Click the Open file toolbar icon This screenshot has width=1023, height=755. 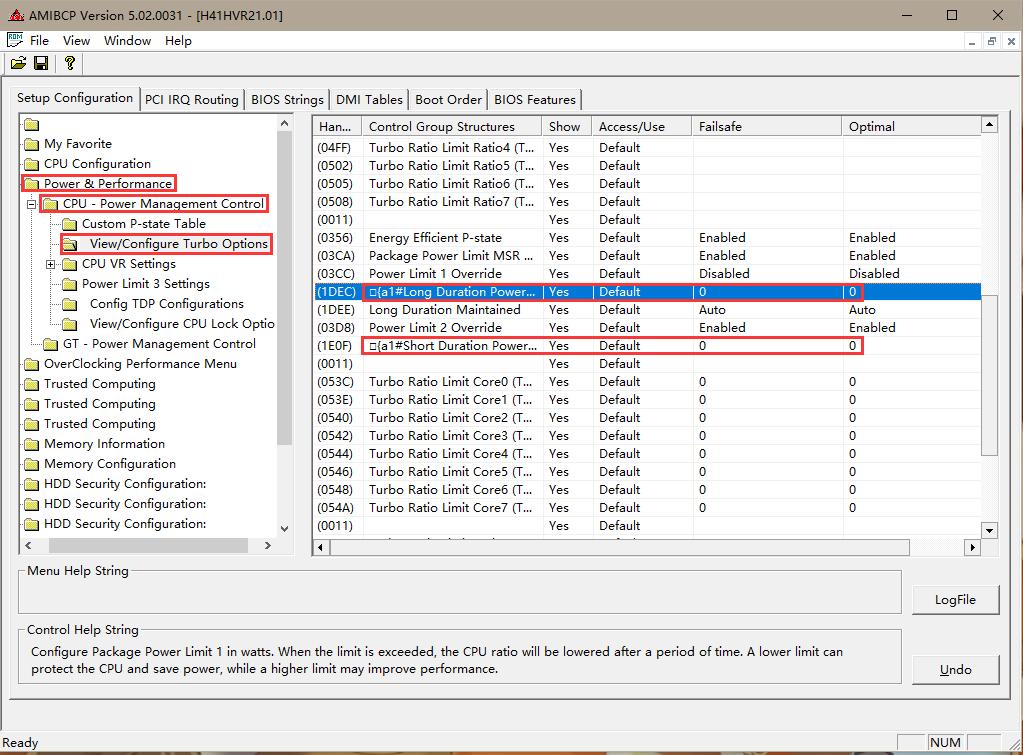point(18,63)
